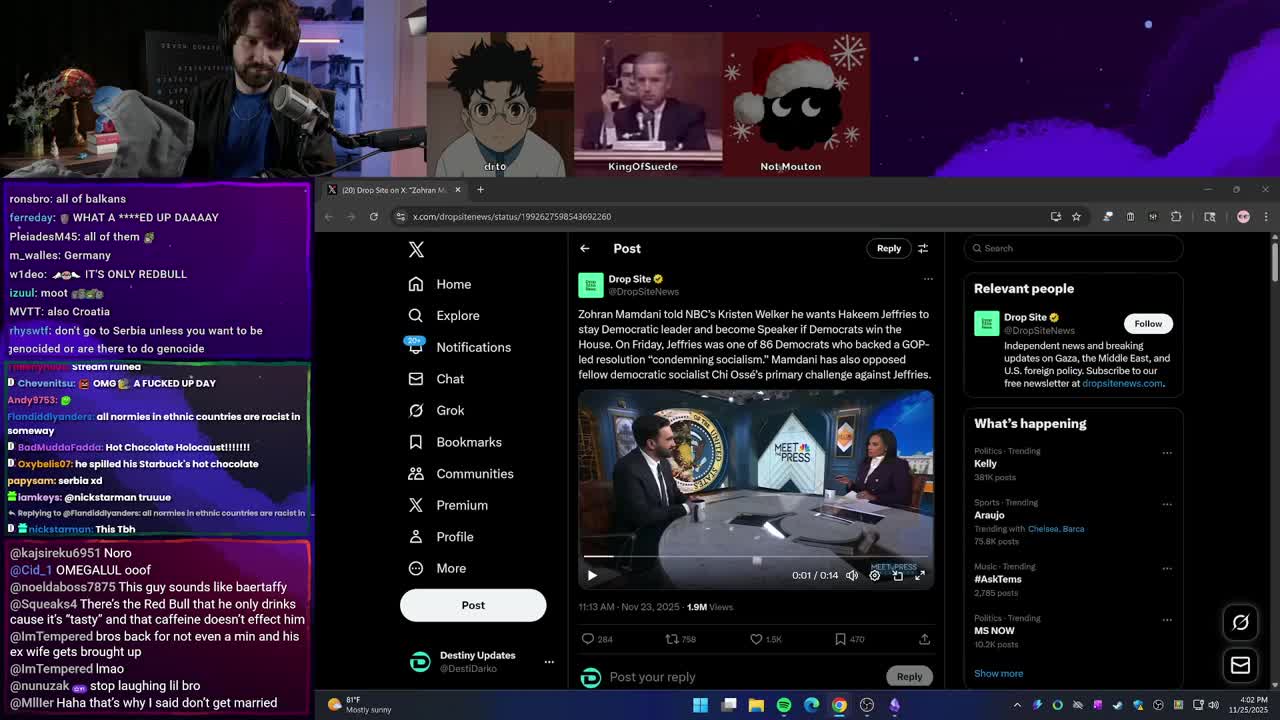Open Destiny Updates account menu
Viewport: 1280px width, 720px height.
pyautogui.click(x=548, y=662)
